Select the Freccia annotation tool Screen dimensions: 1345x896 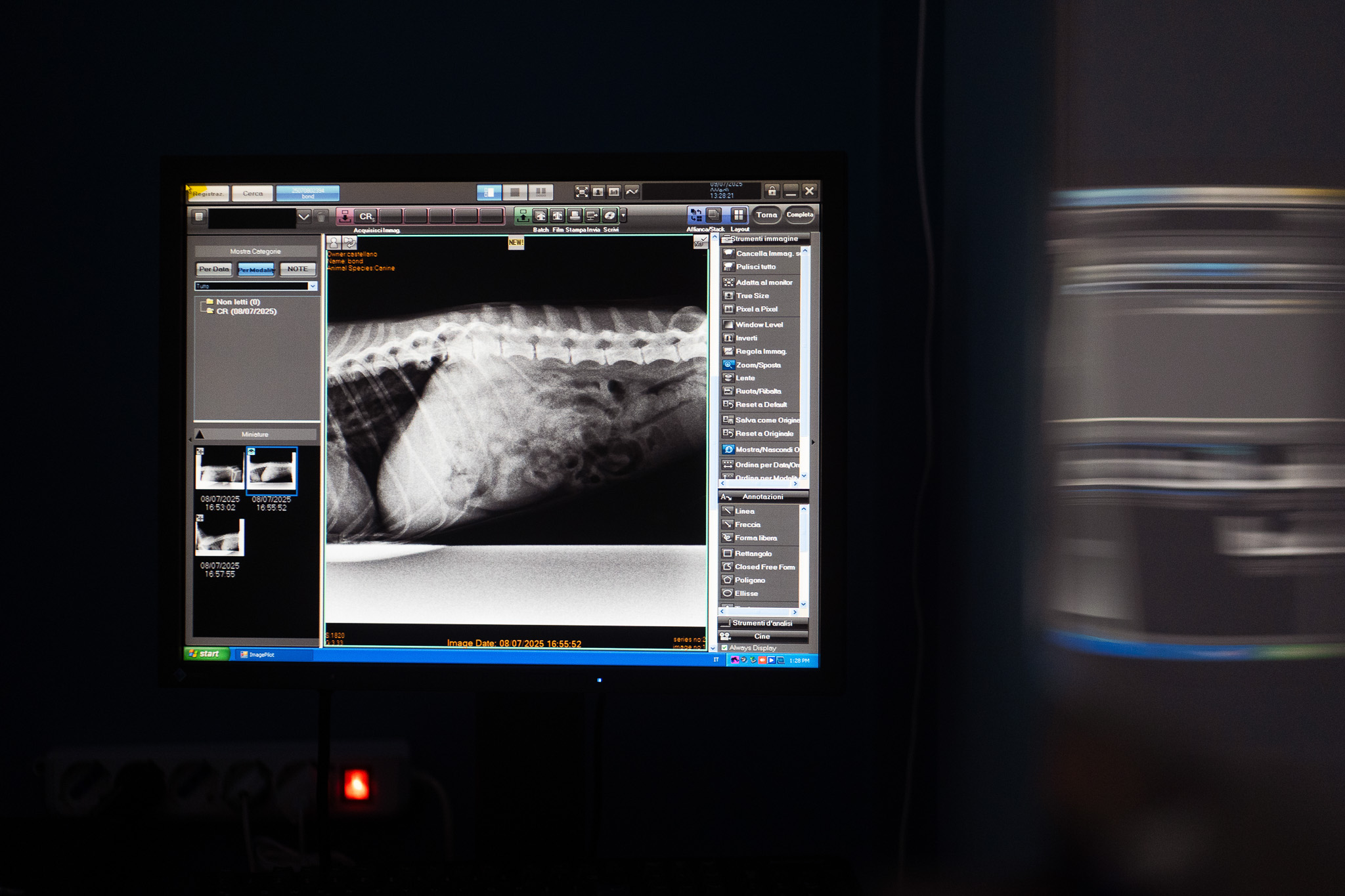[x=747, y=524]
